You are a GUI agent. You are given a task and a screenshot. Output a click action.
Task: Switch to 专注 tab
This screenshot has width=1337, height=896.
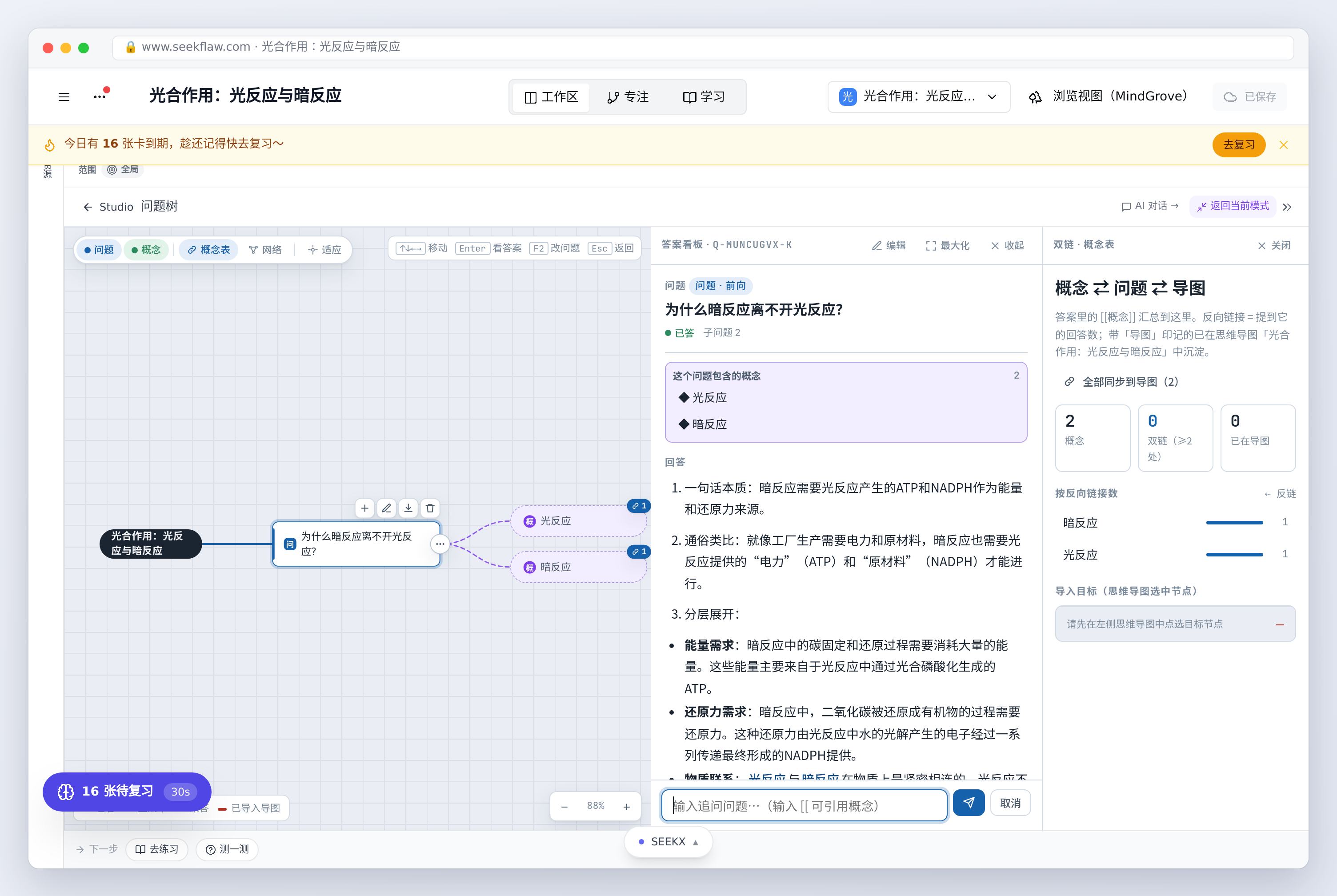tap(628, 97)
